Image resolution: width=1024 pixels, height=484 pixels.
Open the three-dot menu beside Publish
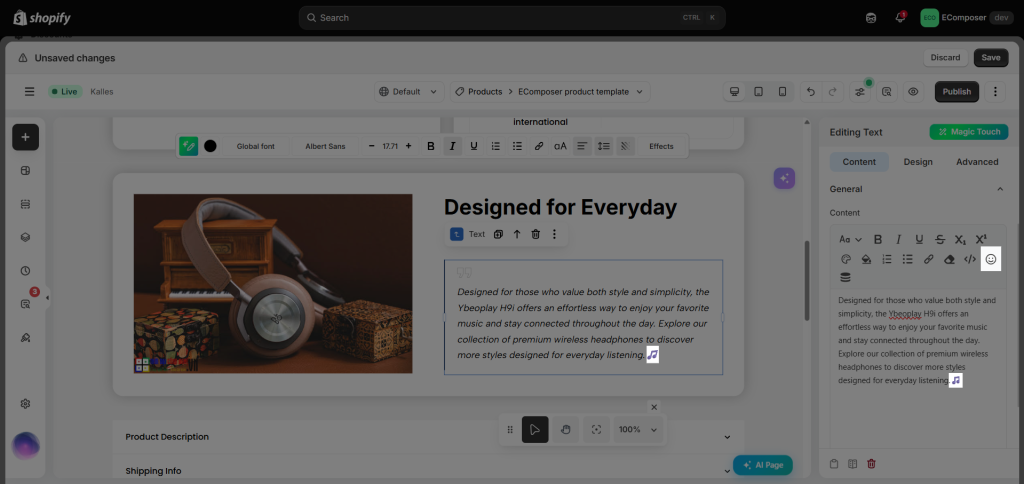pyautogui.click(x=995, y=91)
